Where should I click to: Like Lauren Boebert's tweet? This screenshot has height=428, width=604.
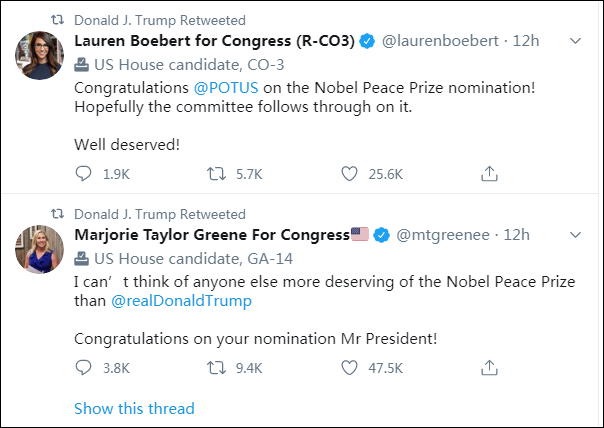point(349,174)
